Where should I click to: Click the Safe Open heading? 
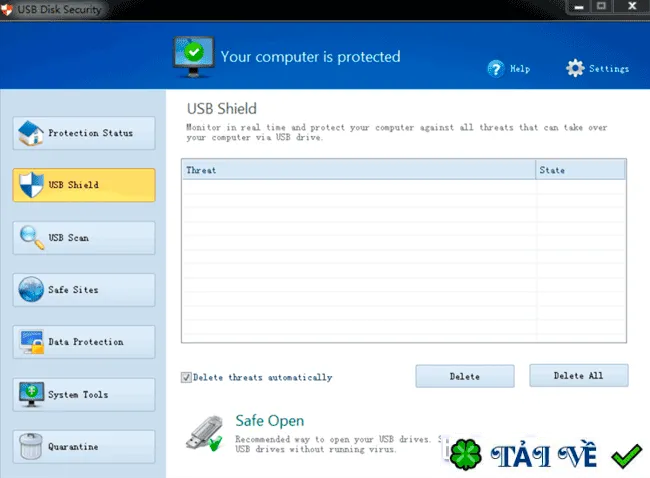(x=270, y=421)
